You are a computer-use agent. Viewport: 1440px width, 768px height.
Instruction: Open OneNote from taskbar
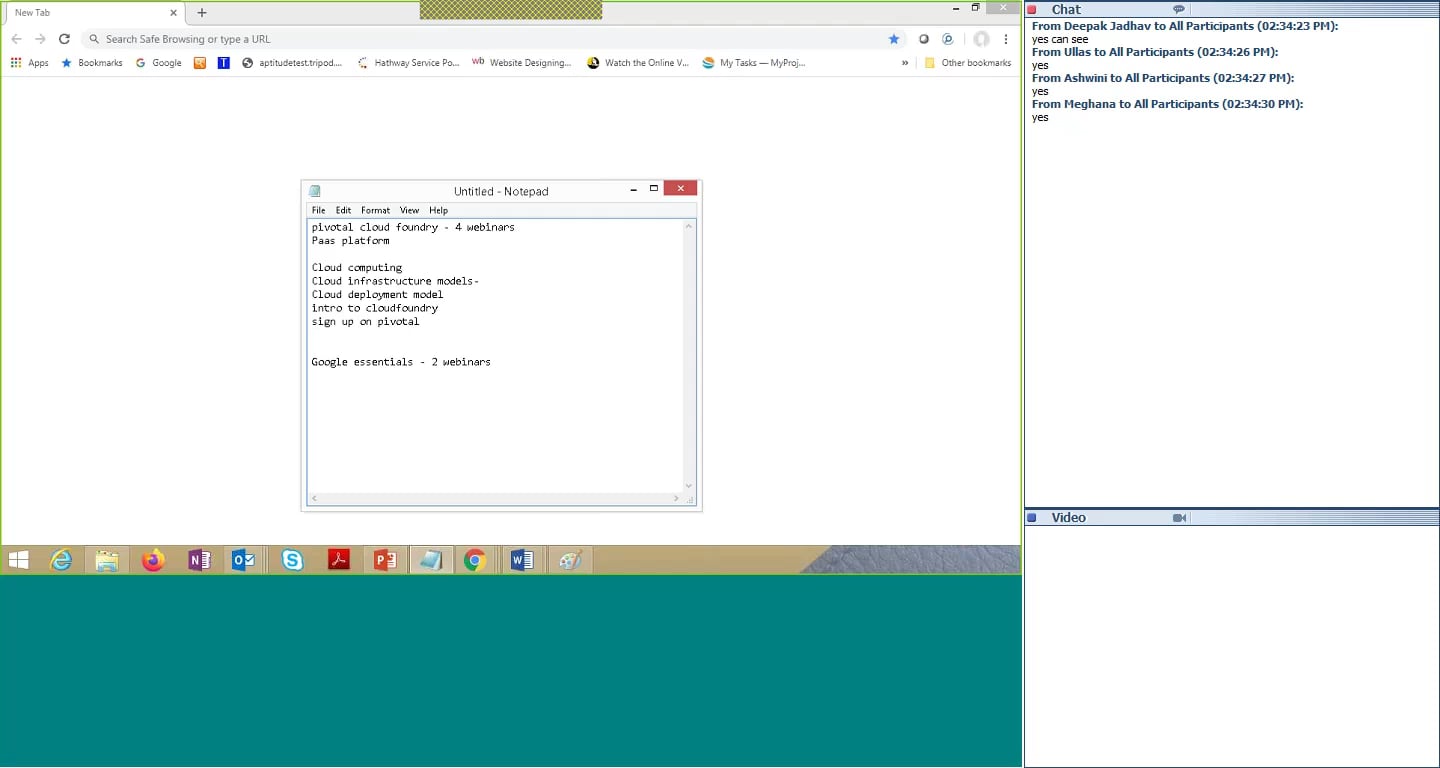pyautogui.click(x=199, y=561)
